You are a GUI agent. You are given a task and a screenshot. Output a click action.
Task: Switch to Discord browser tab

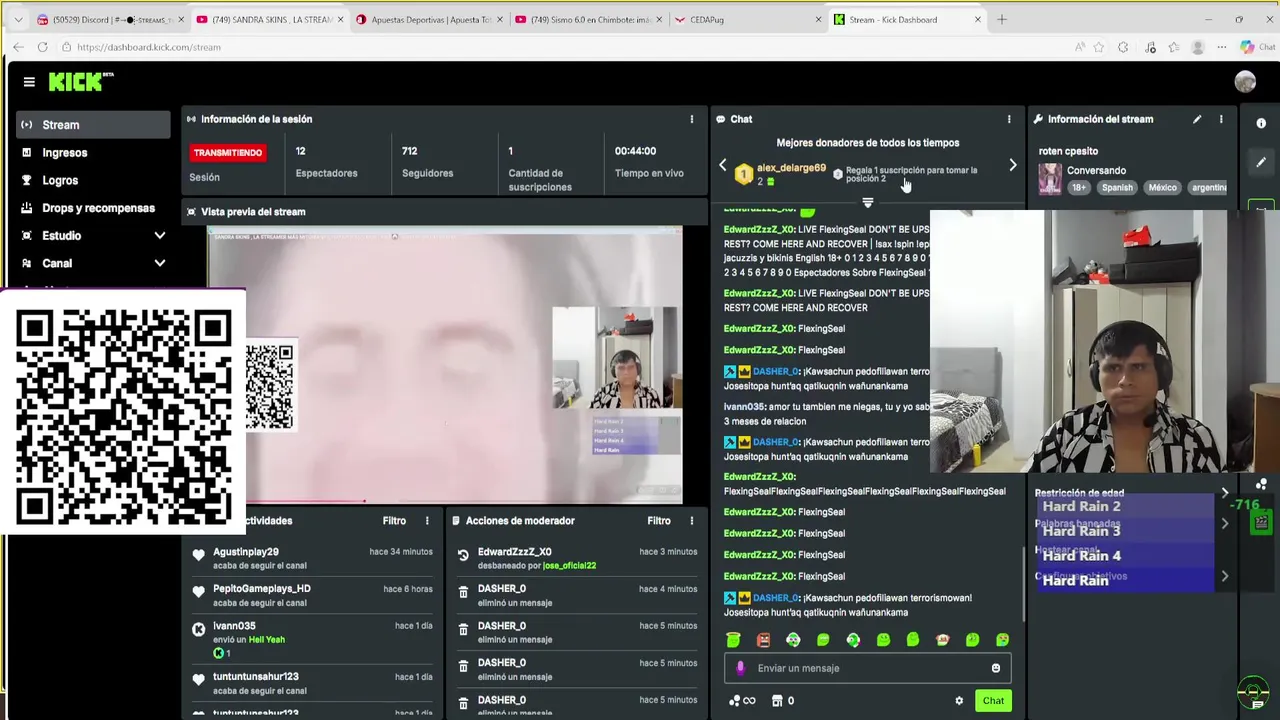click(108, 19)
